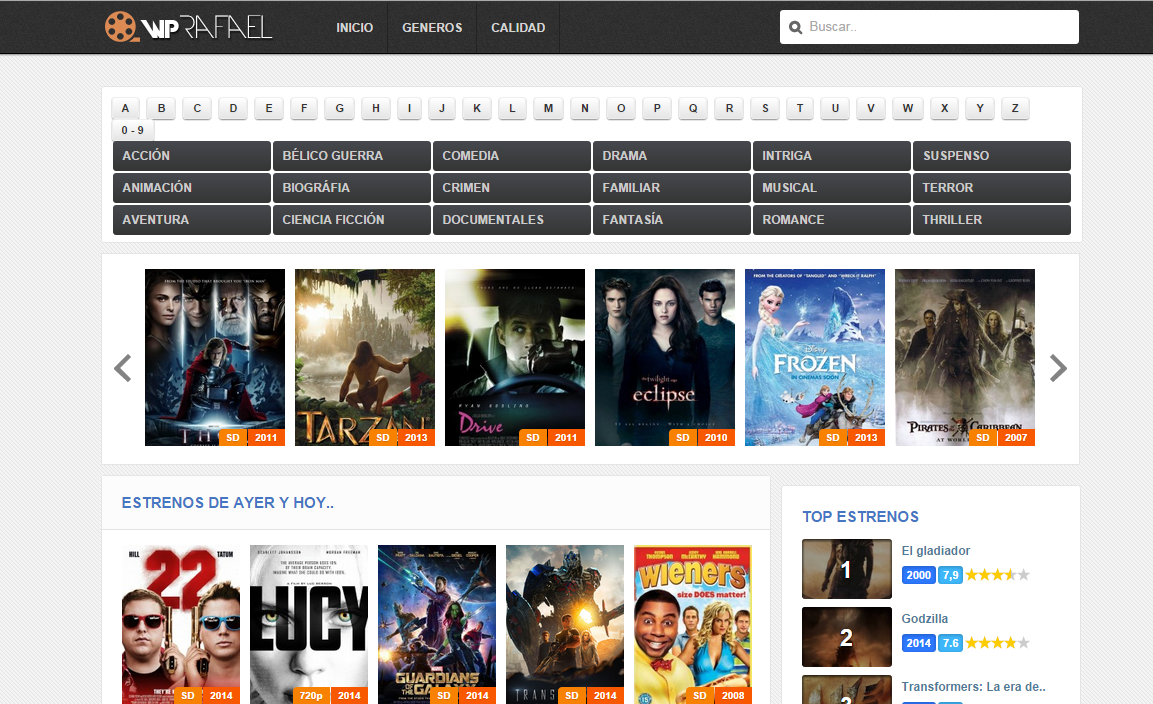1153x704 pixels.
Task: Filter movies by letter B
Action: pyautogui.click(x=161, y=108)
